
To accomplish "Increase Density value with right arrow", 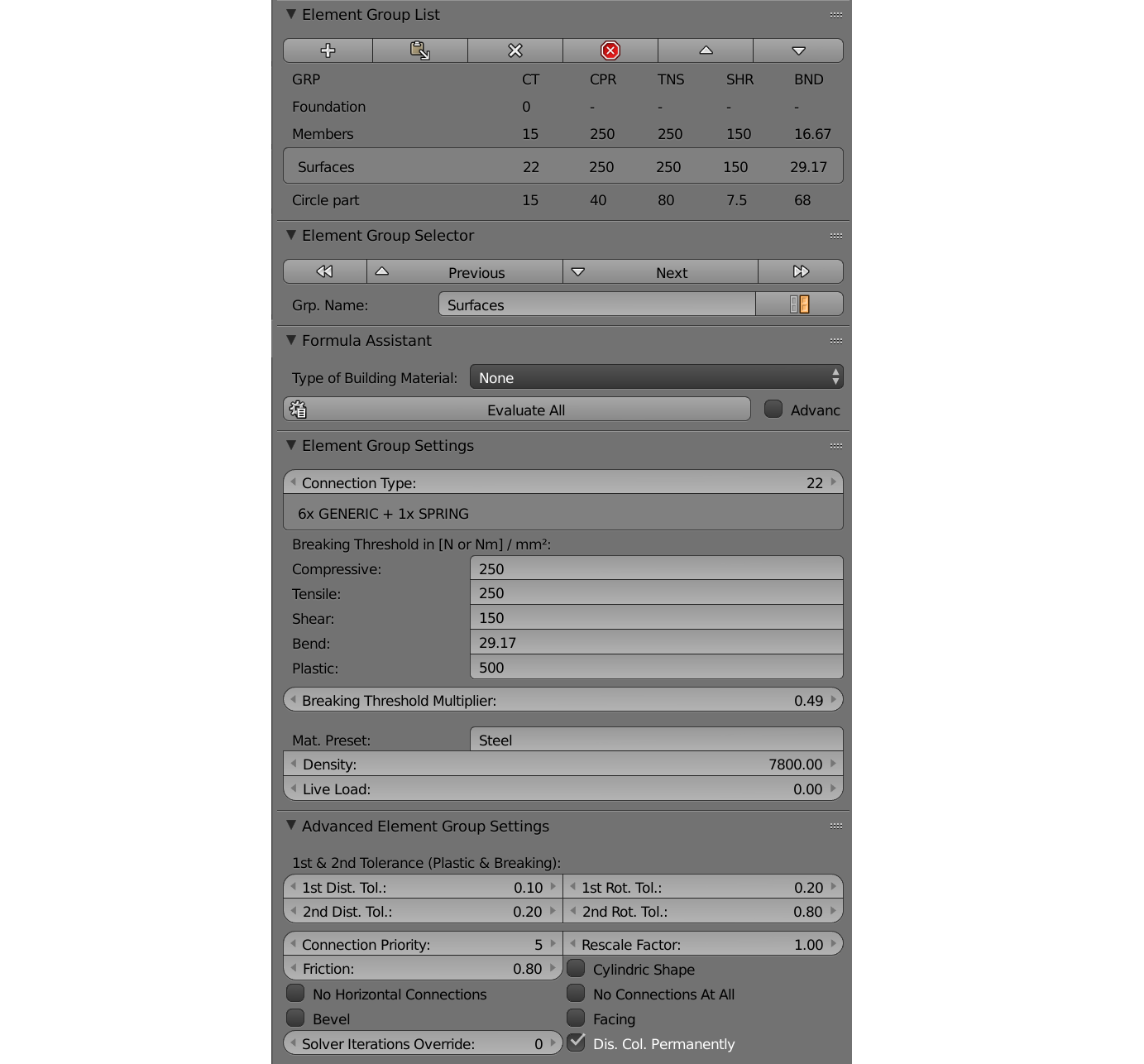I will 833,764.
